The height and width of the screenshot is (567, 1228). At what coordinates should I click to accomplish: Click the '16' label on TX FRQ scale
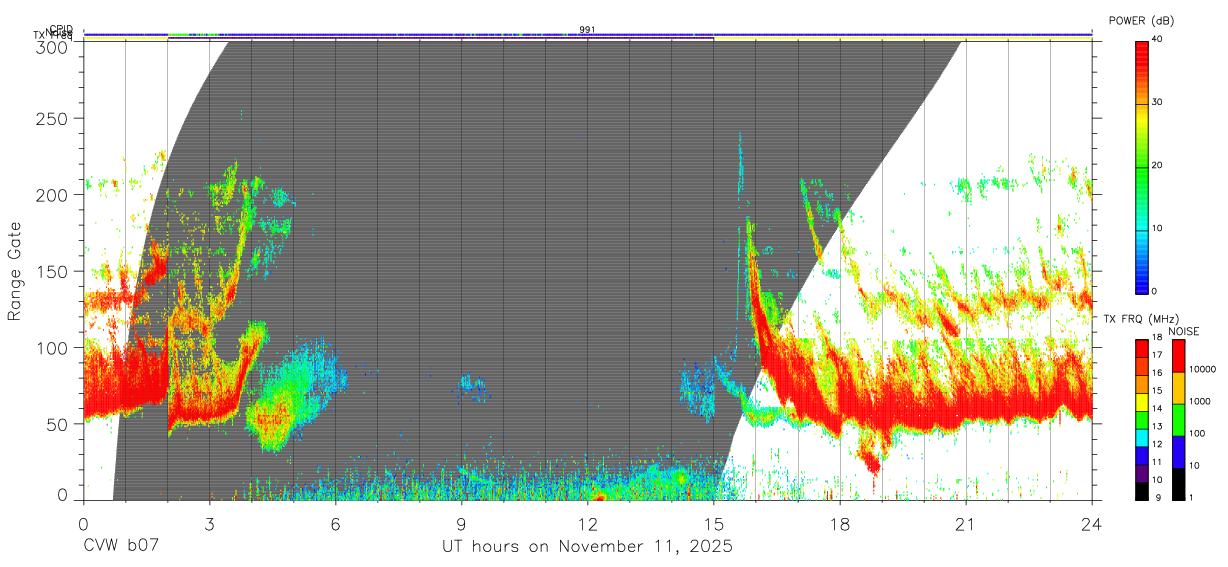[1156, 373]
